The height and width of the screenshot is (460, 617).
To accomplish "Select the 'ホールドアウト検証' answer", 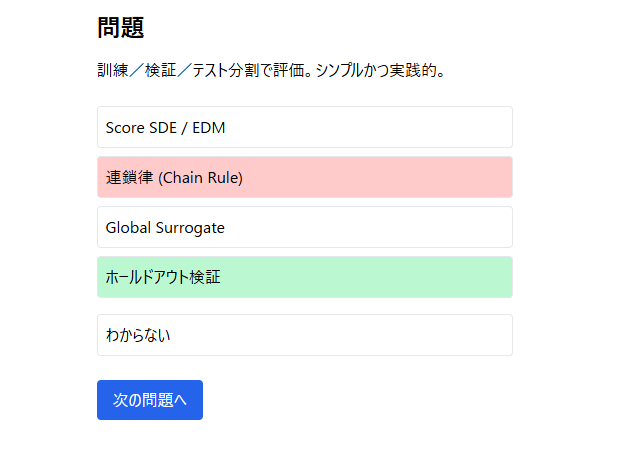I will pyautogui.click(x=304, y=277).
